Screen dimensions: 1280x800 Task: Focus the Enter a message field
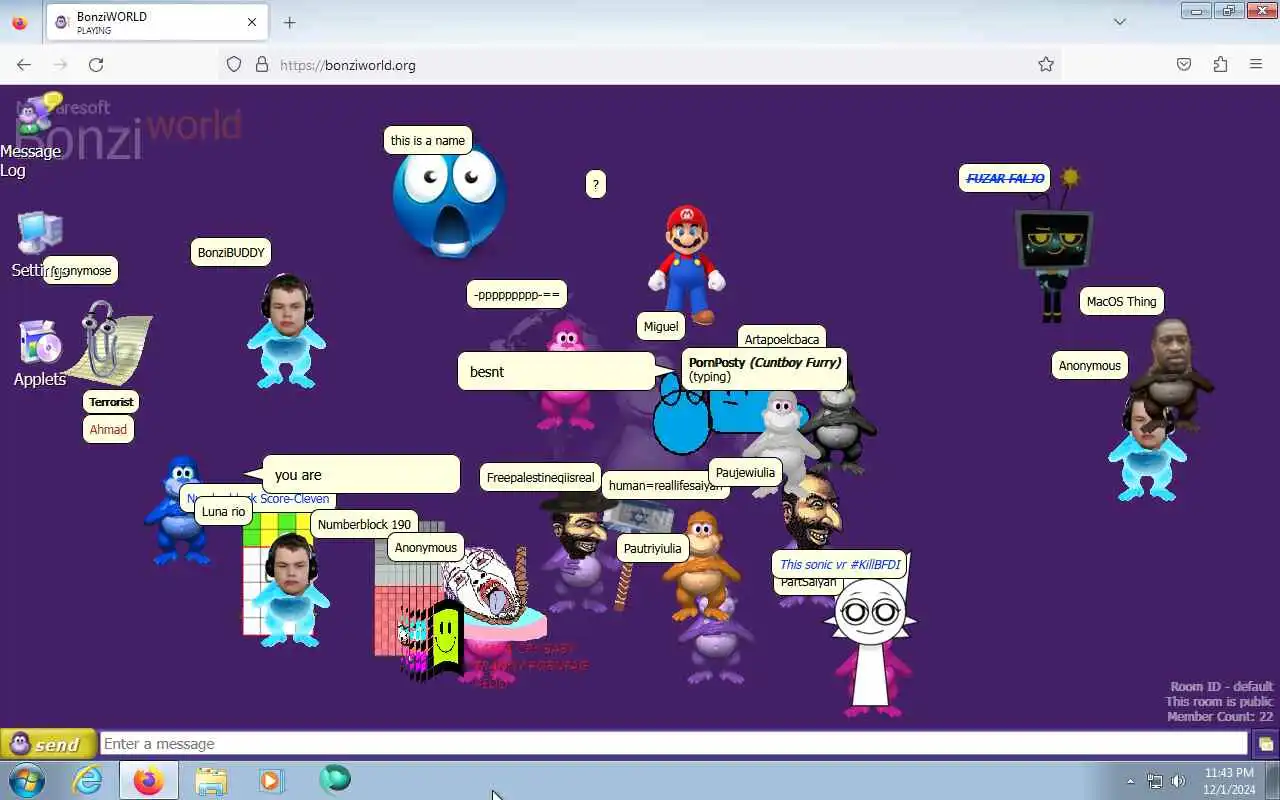[674, 744]
